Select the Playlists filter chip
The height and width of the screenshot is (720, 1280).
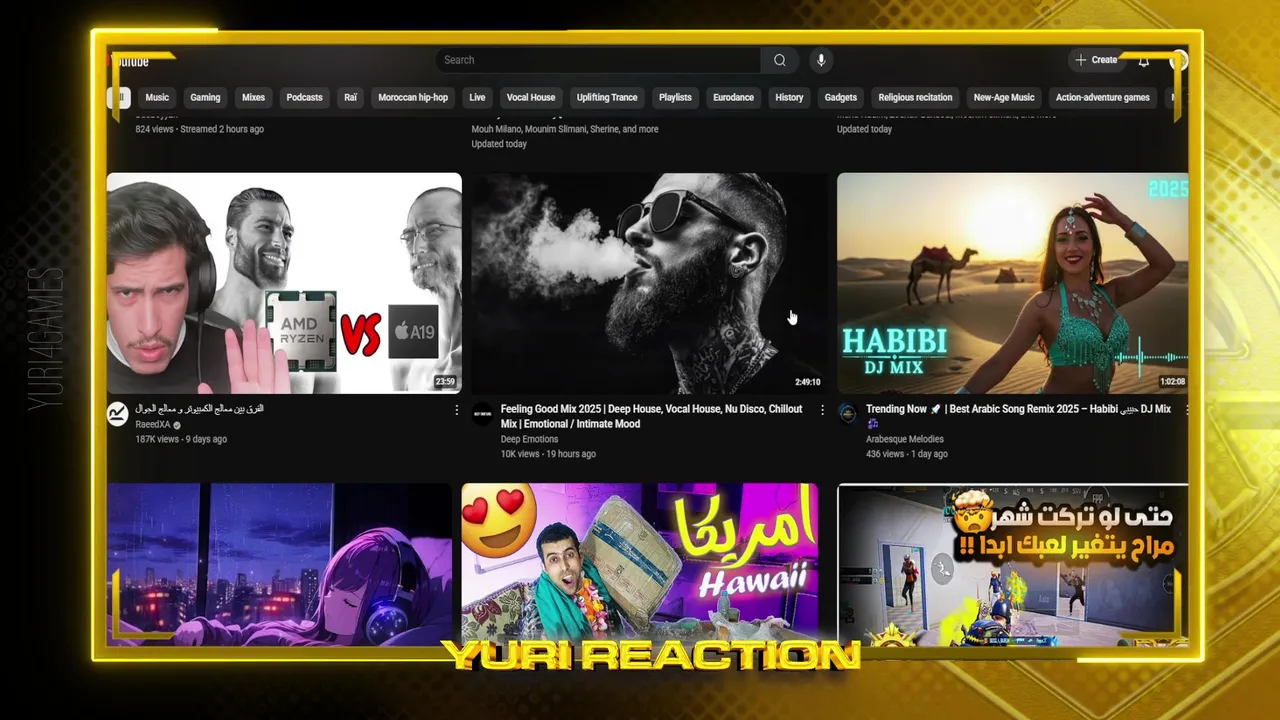coord(675,97)
